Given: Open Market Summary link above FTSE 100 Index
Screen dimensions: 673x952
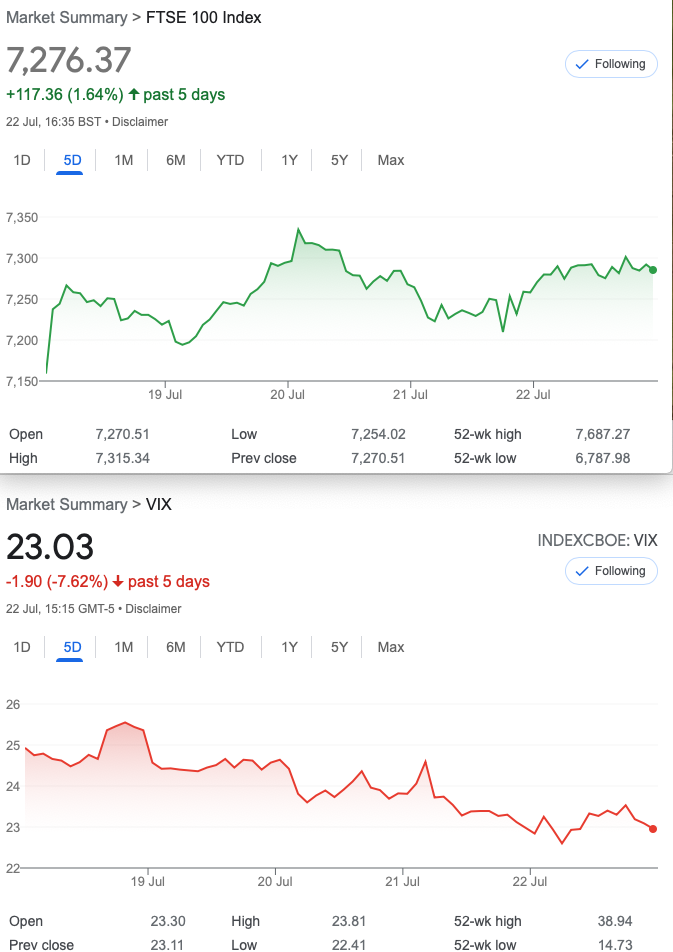Looking at the screenshot, I should click(x=67, y=18).
